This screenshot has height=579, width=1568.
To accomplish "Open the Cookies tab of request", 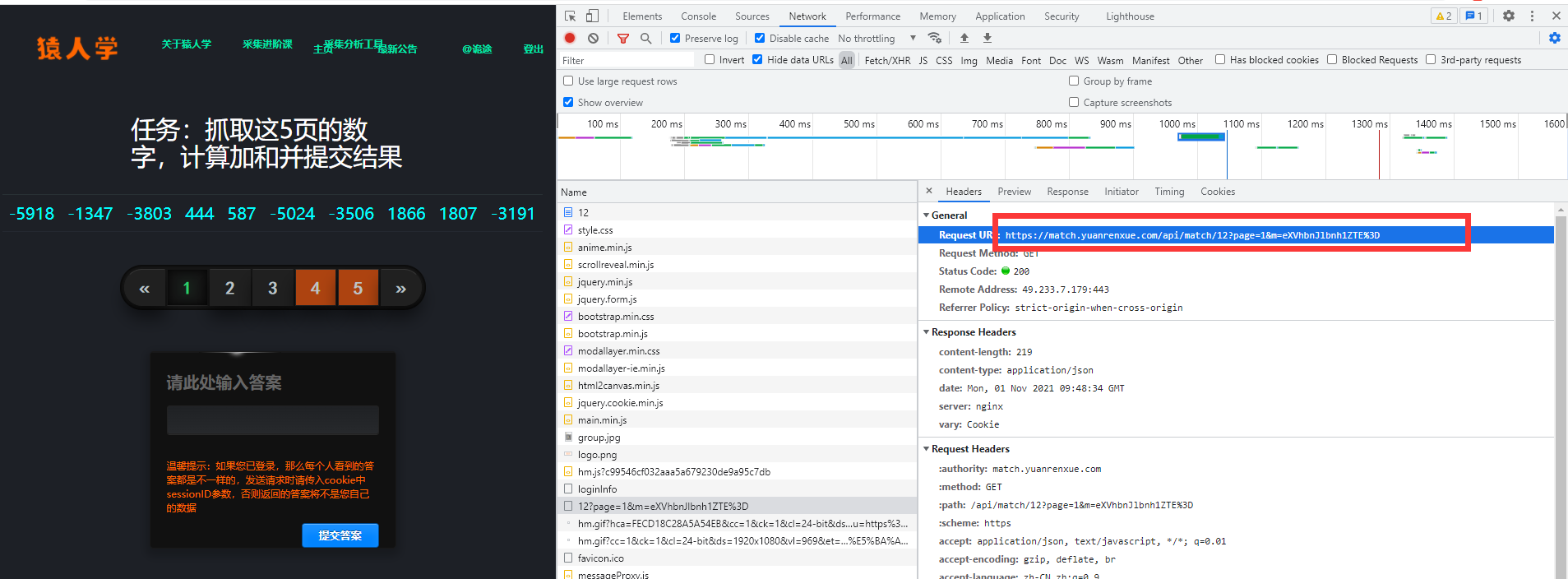I will coord(1218,192).
